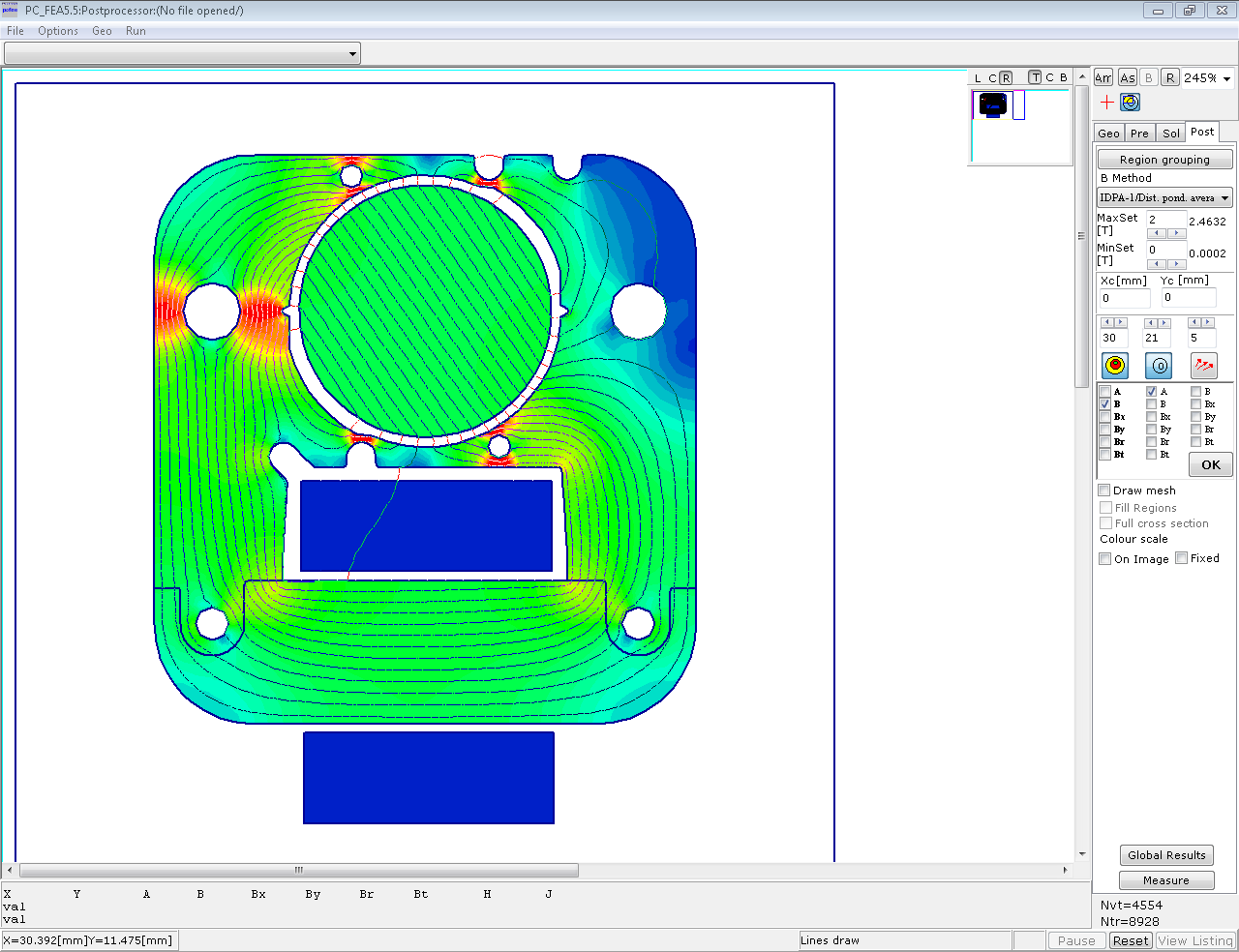Uncheck the bold B colour map checkbox
1239x952 pixels.
click(x=1105, y=404)
